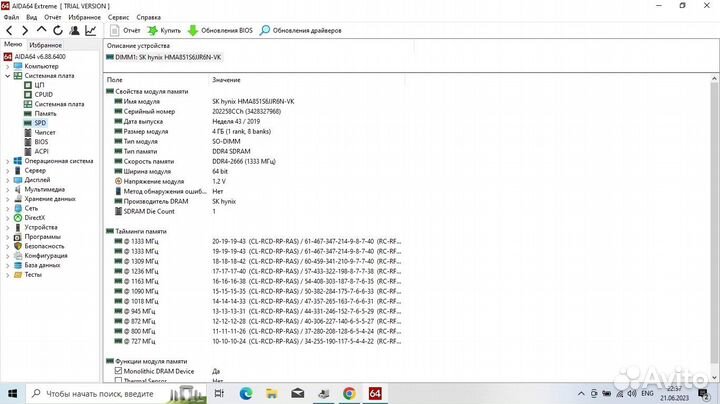
Task: Open Обновления BIOS updates
Action: (x=220, y=31)
